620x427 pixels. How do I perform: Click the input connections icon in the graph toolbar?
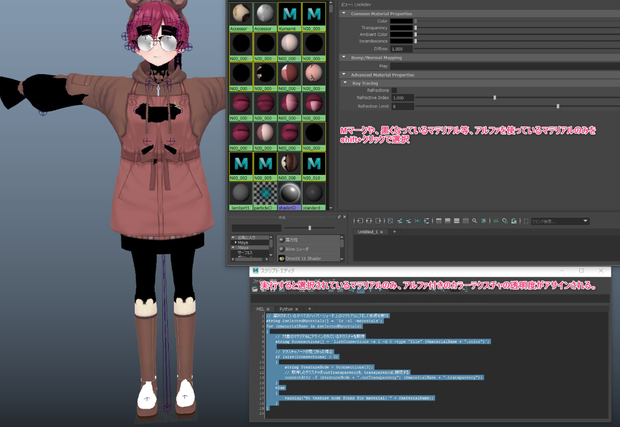(360, 221)
